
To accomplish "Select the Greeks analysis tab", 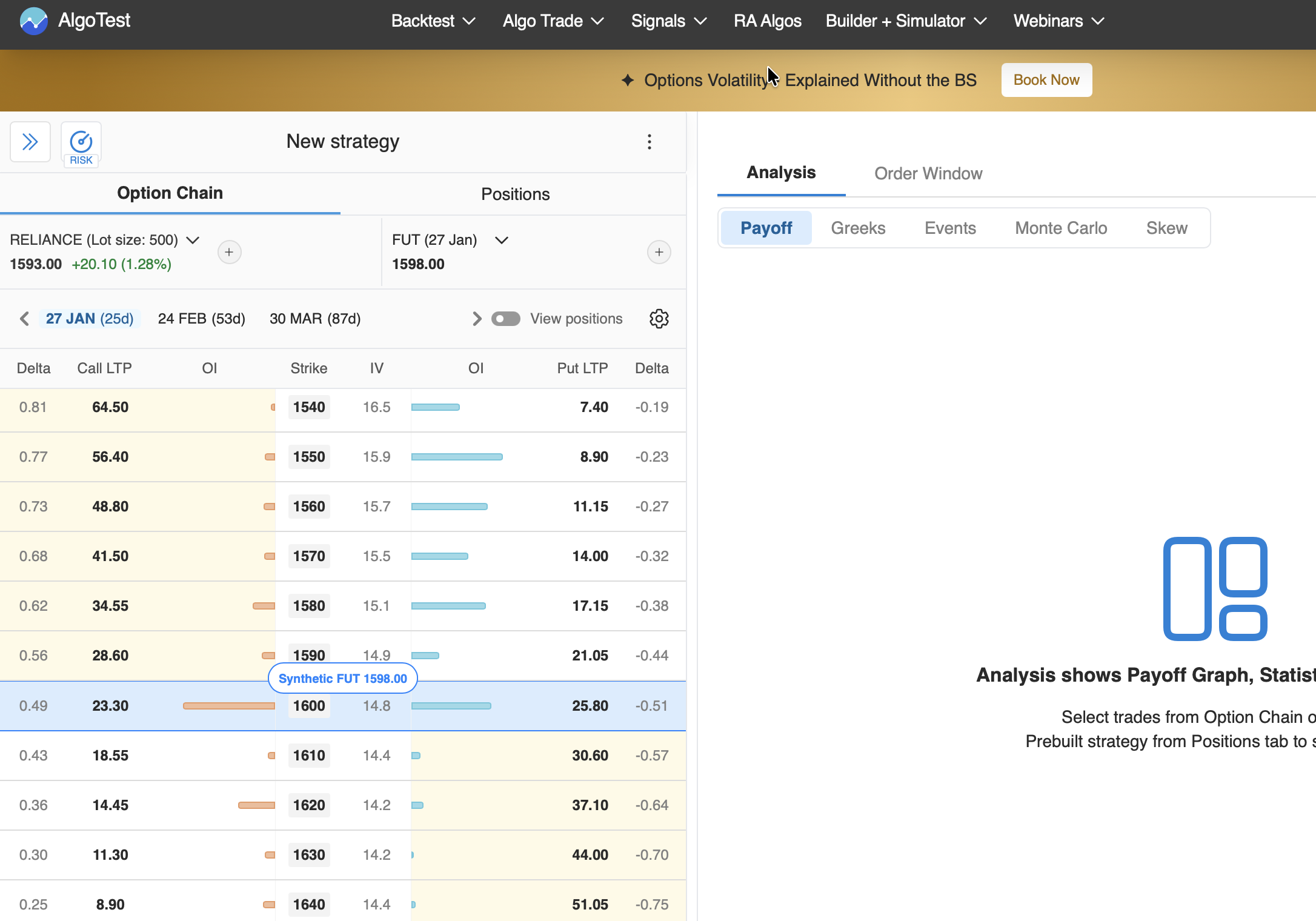I will tap(857, 228).
